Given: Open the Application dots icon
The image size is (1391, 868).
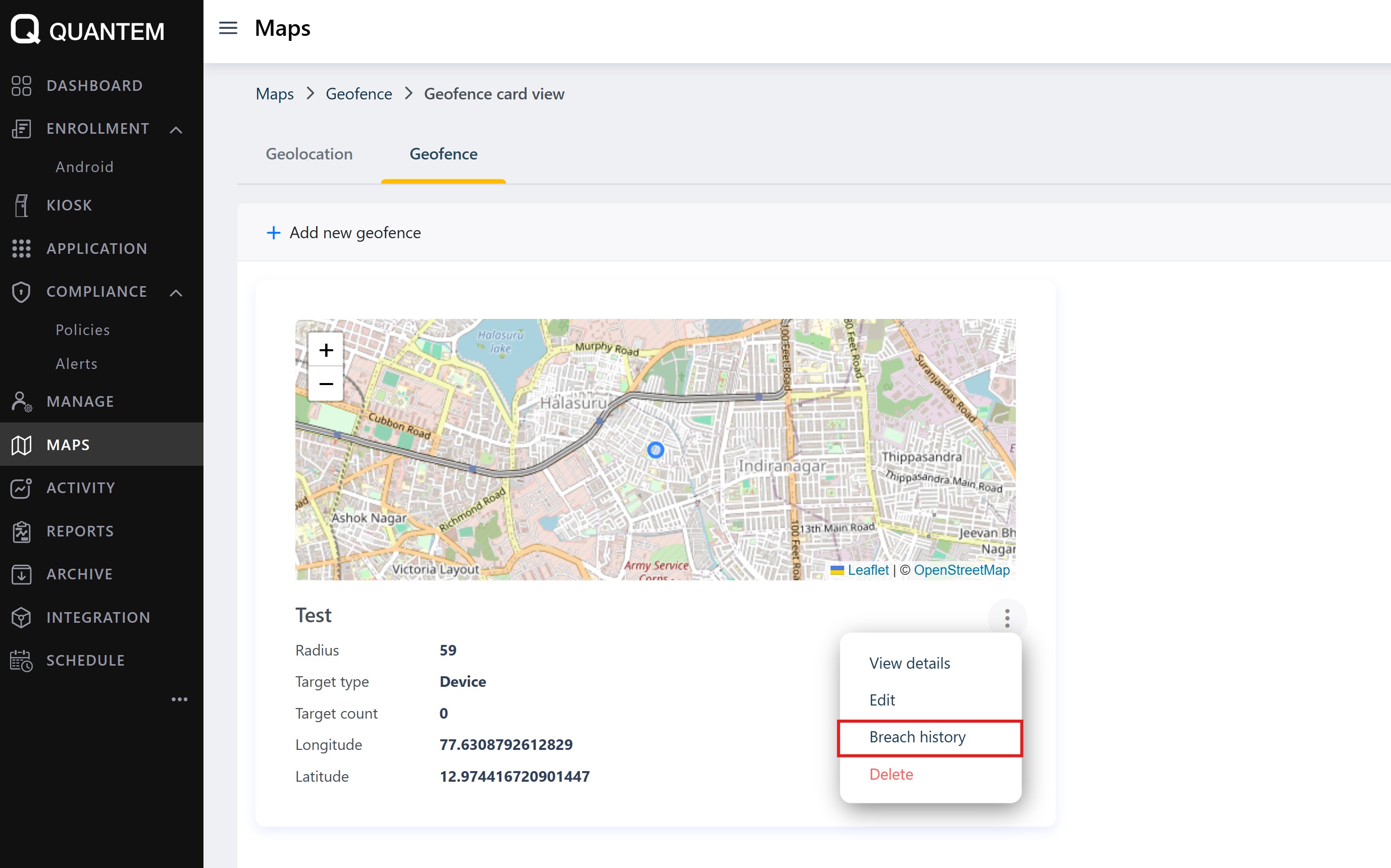Looking at the screenshot, I should (21, 249).
